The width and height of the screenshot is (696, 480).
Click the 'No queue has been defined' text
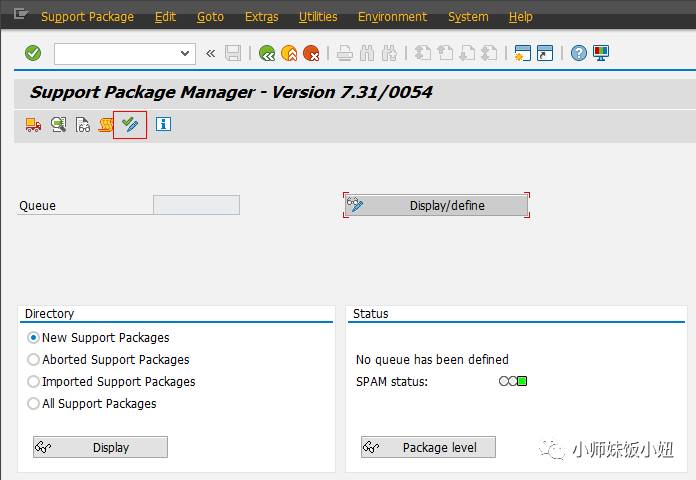(x=432, y=359)
